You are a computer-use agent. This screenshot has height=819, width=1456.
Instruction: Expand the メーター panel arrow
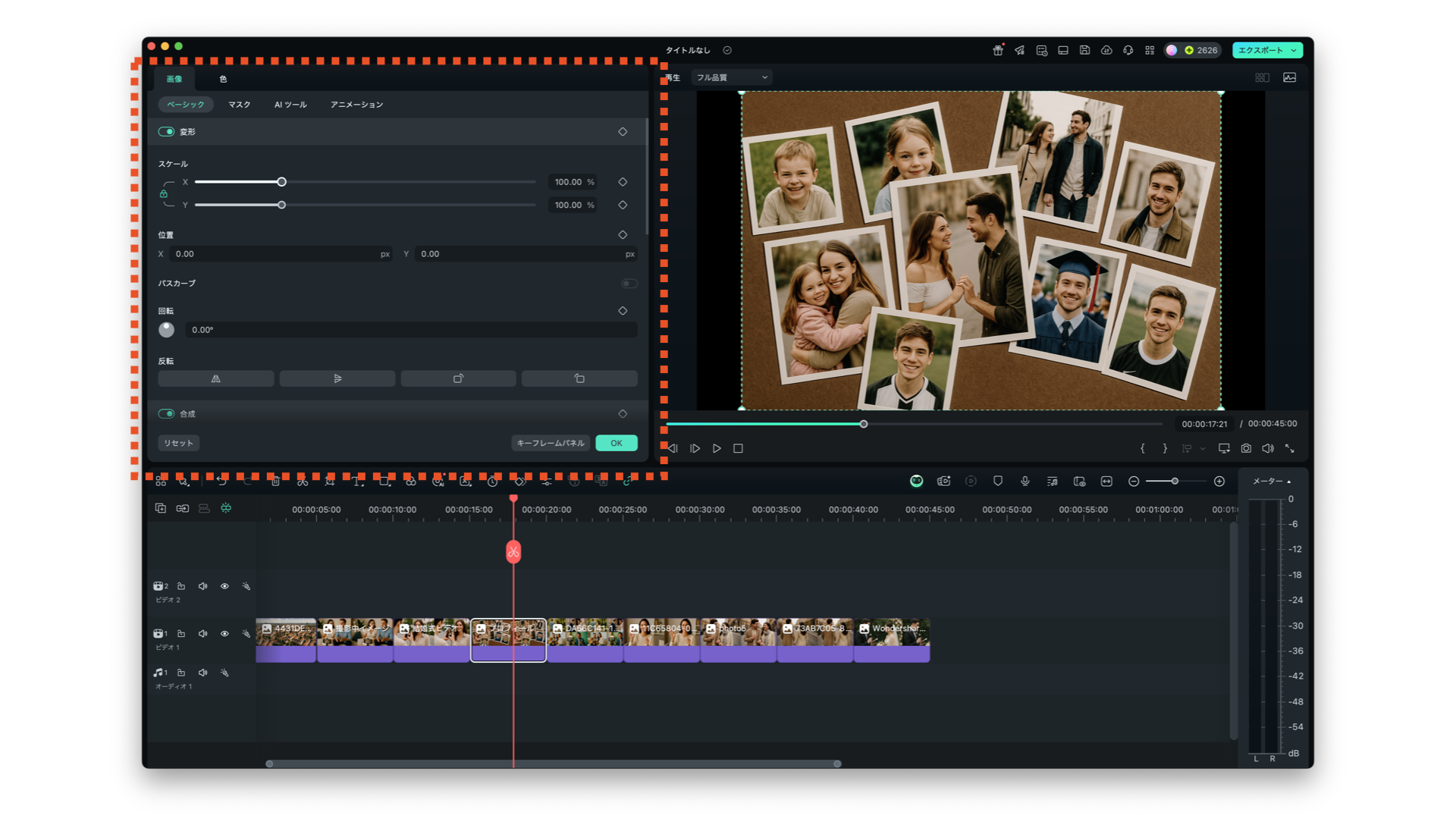[1289, 482]
